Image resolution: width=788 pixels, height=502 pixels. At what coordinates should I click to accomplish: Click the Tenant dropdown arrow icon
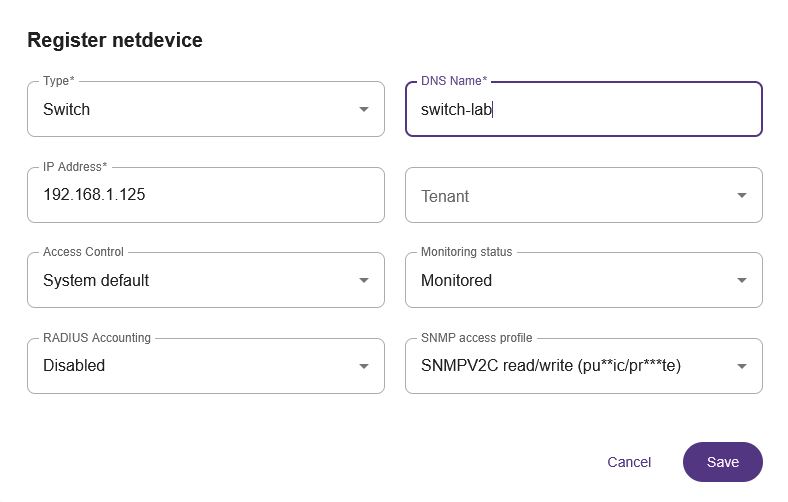point(742,196)
